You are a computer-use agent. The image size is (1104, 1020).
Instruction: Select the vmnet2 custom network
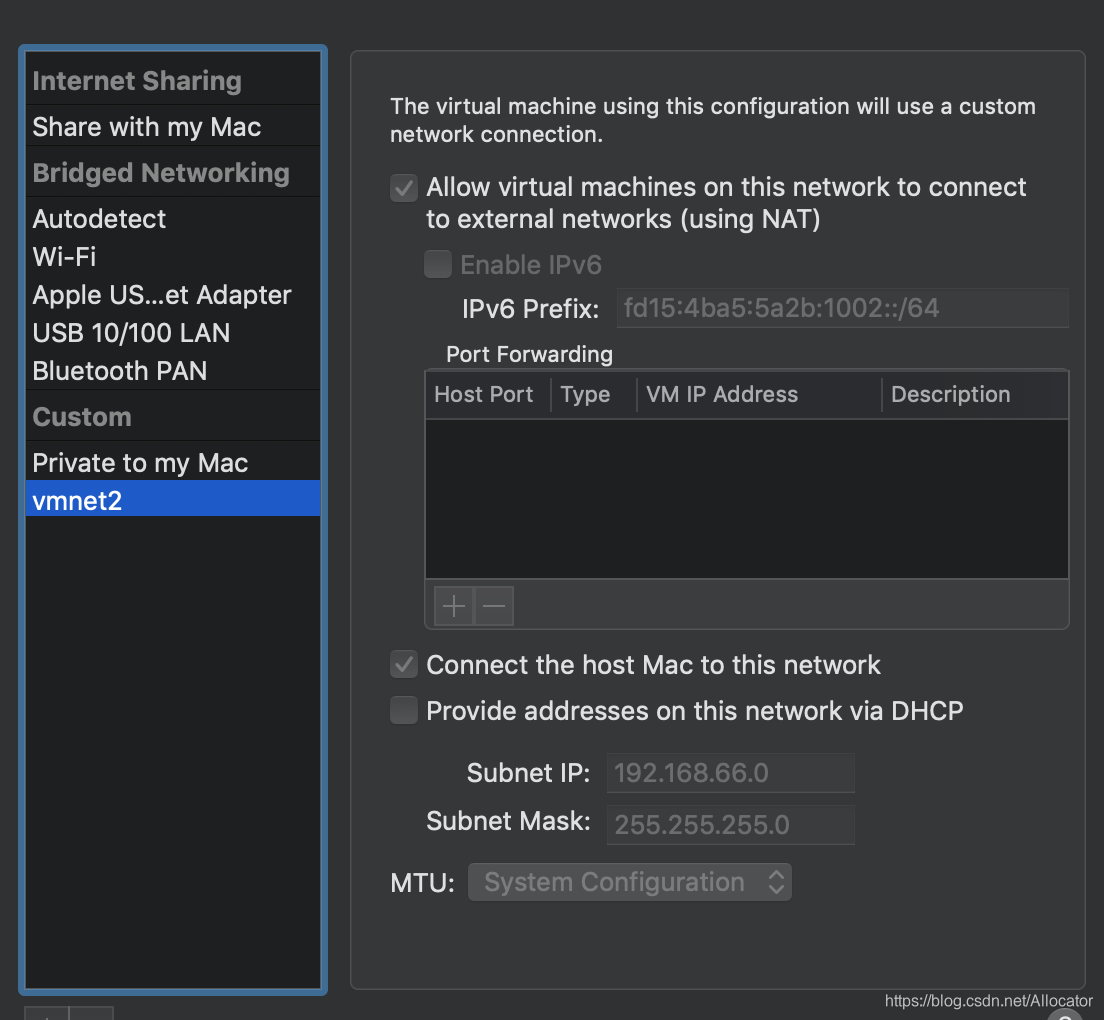172,499
